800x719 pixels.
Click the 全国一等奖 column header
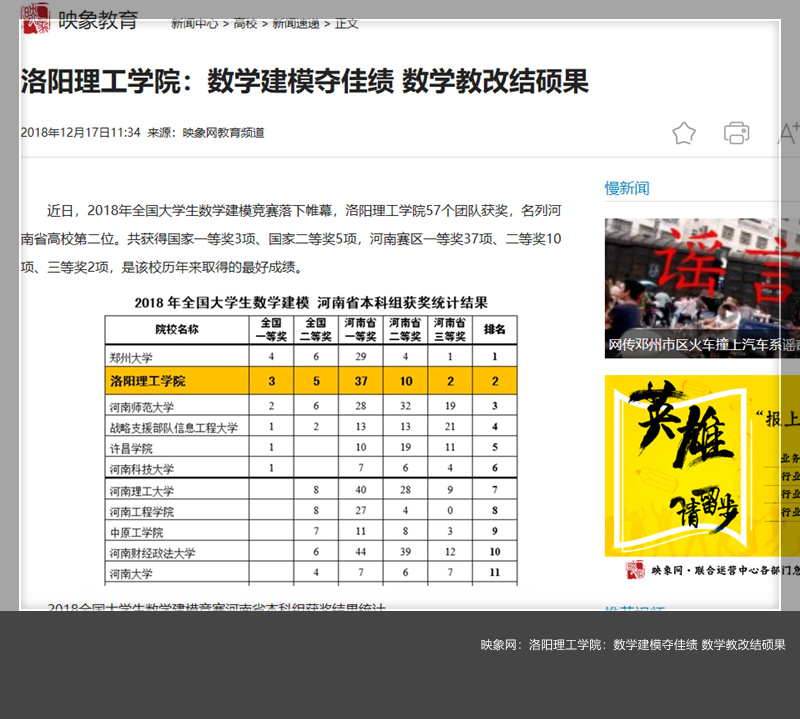click(x=271, y=330)
